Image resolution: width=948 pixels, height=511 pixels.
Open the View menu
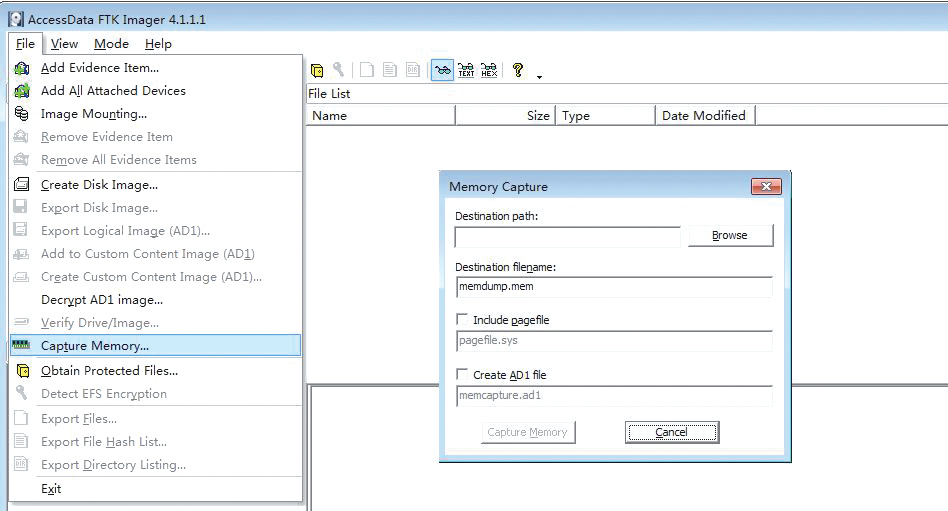pyautogui.click(x=64, y=44)
